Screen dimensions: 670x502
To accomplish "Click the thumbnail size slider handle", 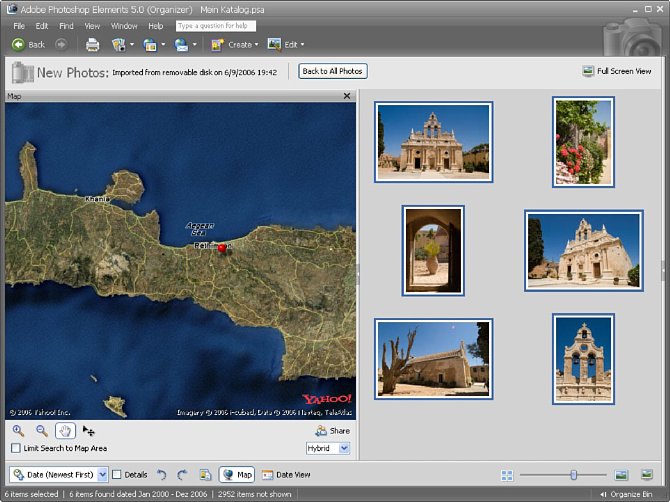I will [573, 475].
